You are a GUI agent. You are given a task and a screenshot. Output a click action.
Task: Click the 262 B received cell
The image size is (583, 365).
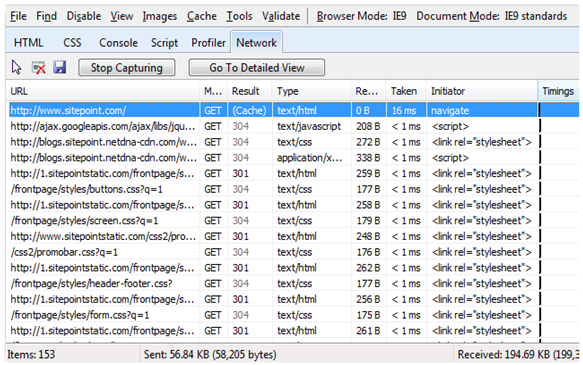point(368,268)
